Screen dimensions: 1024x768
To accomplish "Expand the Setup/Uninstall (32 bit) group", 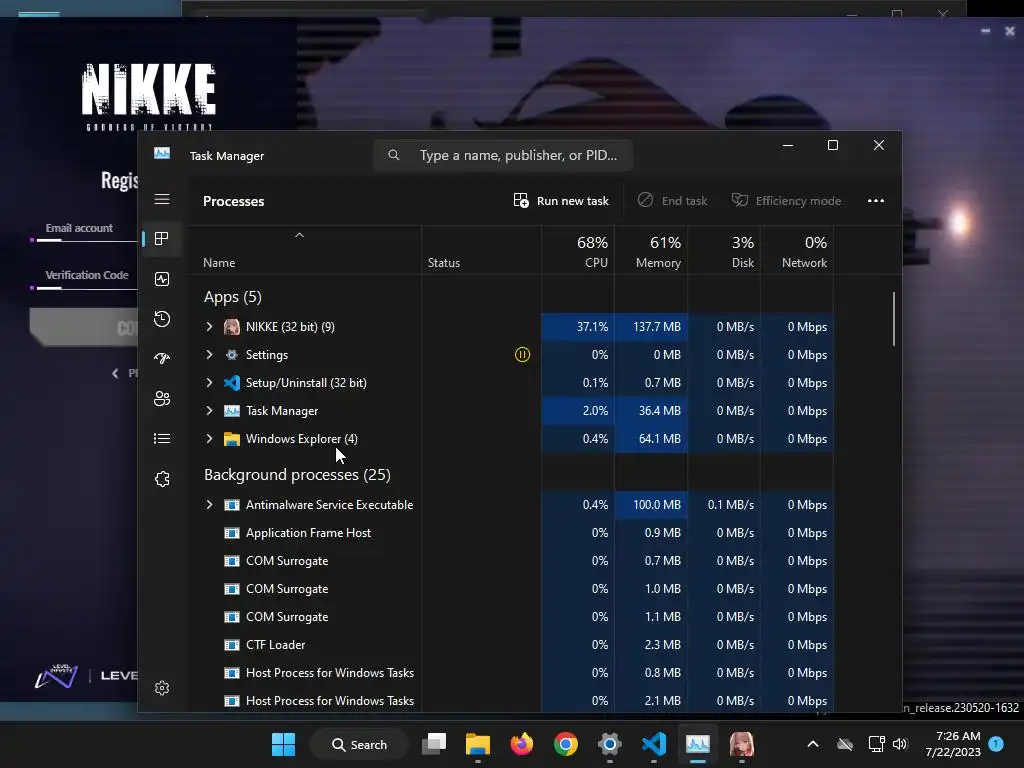I will pyautogui.click(x=209, y=383).
